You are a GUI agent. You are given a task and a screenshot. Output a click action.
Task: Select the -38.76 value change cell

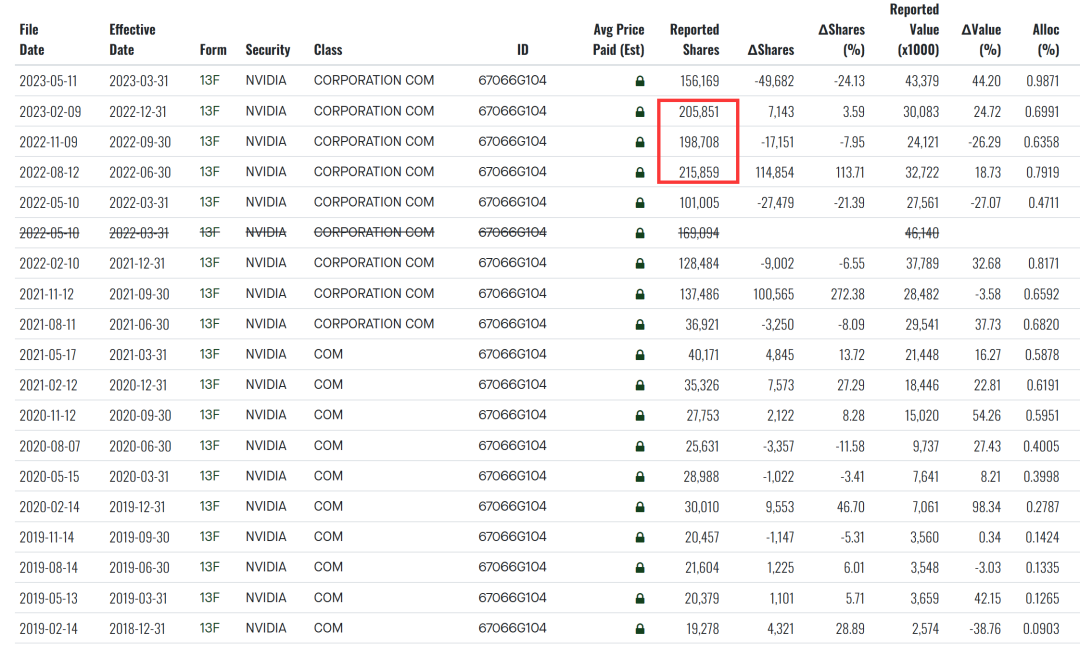(985, 628)
